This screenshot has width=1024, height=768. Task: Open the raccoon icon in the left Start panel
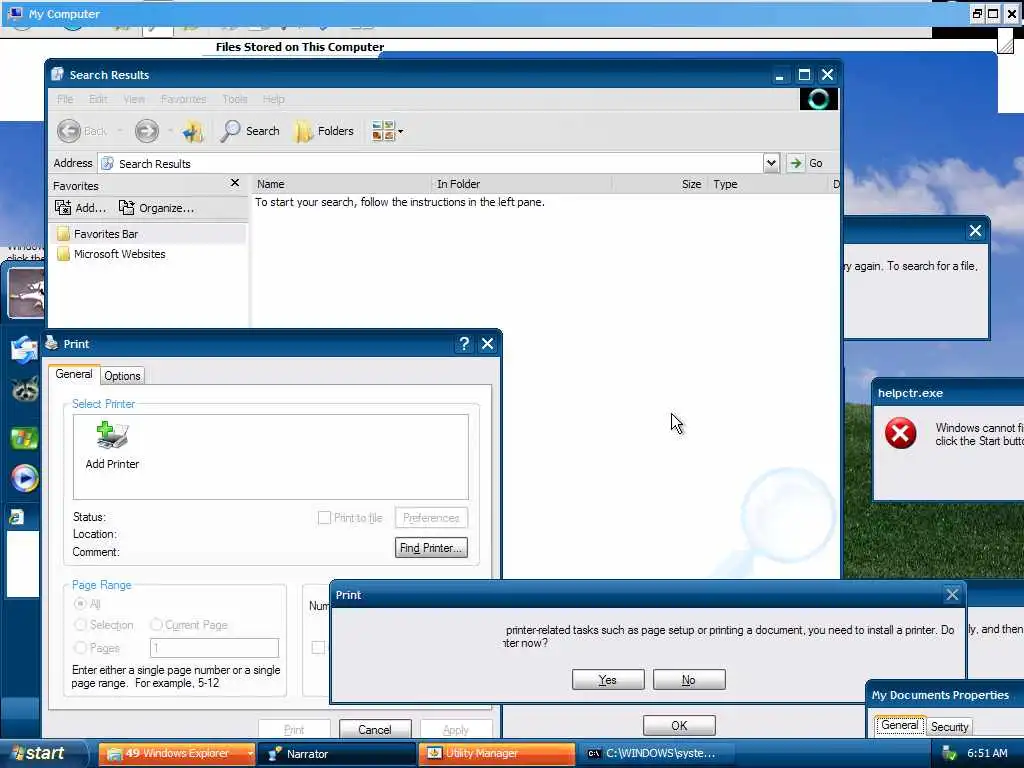(x=25, y=390)
